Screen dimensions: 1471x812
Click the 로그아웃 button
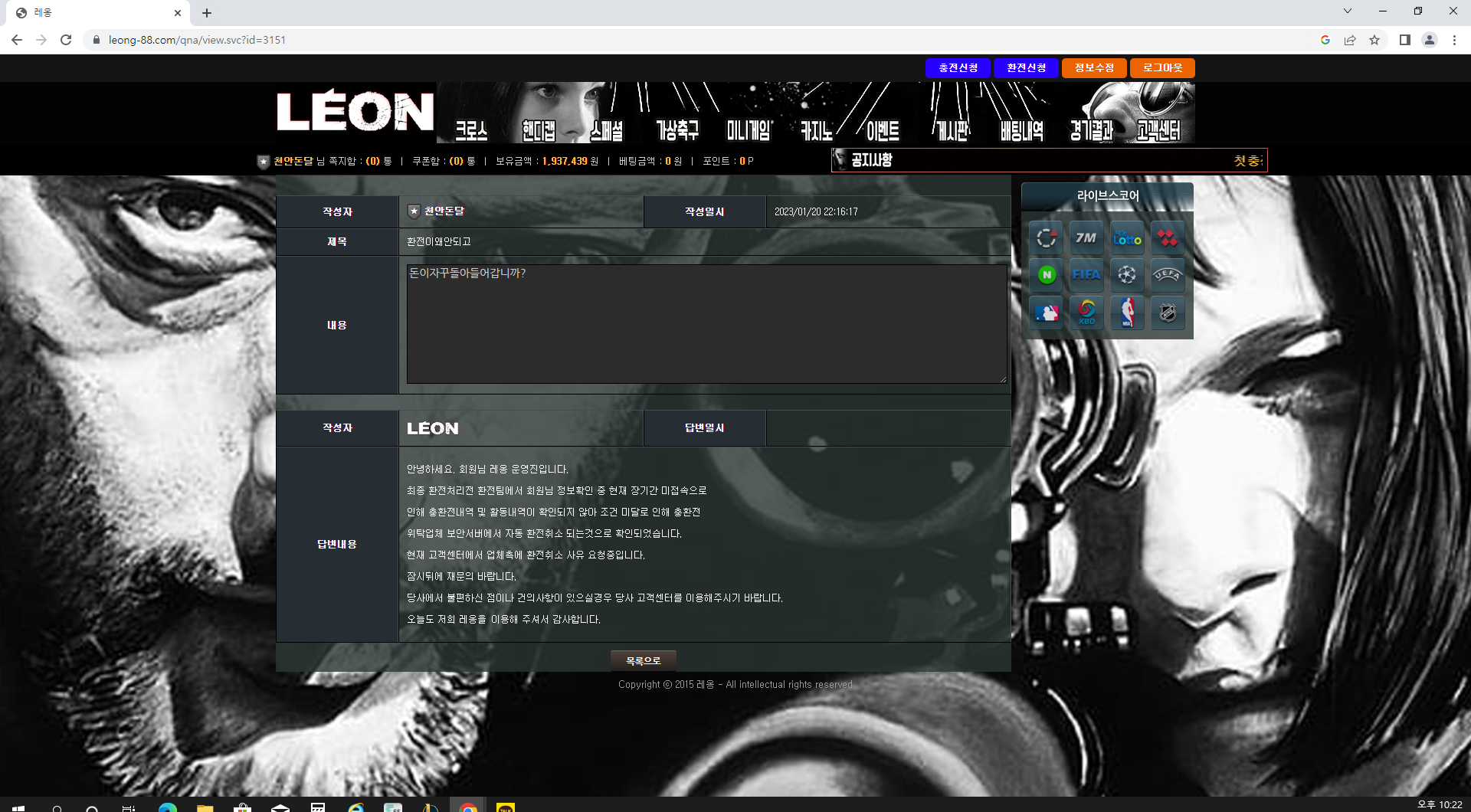(1161, 67)
